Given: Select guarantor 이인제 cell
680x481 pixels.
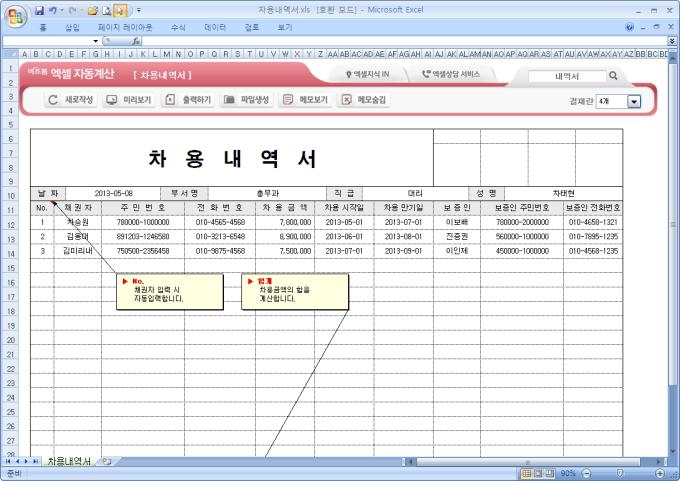Looking at the screenshot, I should [x=457, y=251].
